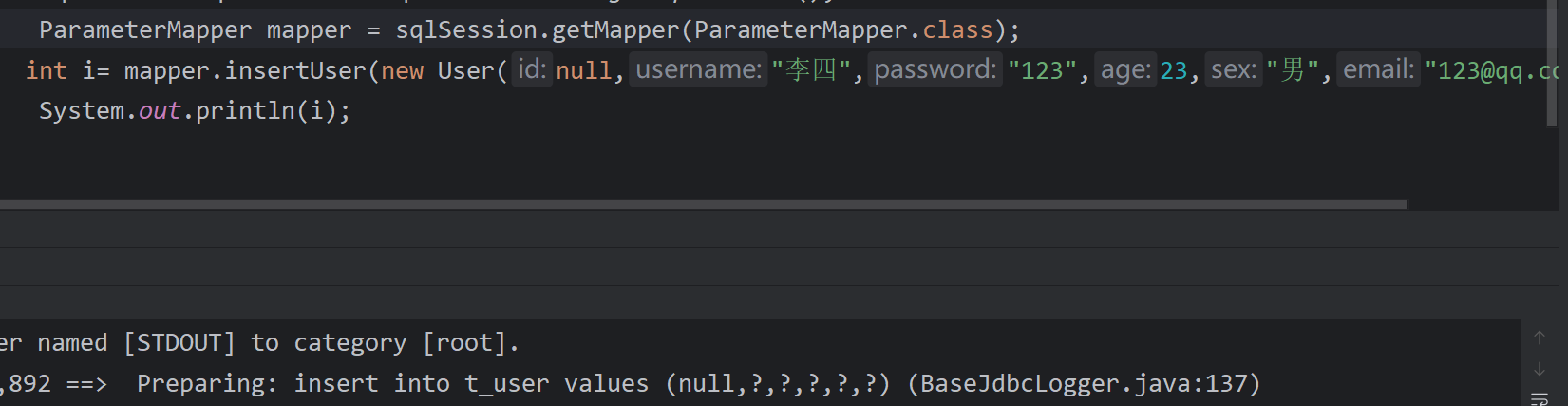The image size is (1568, 406).
Task: Click the "id:" parameter hint
Action: pyautogui.click(x=531, y=69)
